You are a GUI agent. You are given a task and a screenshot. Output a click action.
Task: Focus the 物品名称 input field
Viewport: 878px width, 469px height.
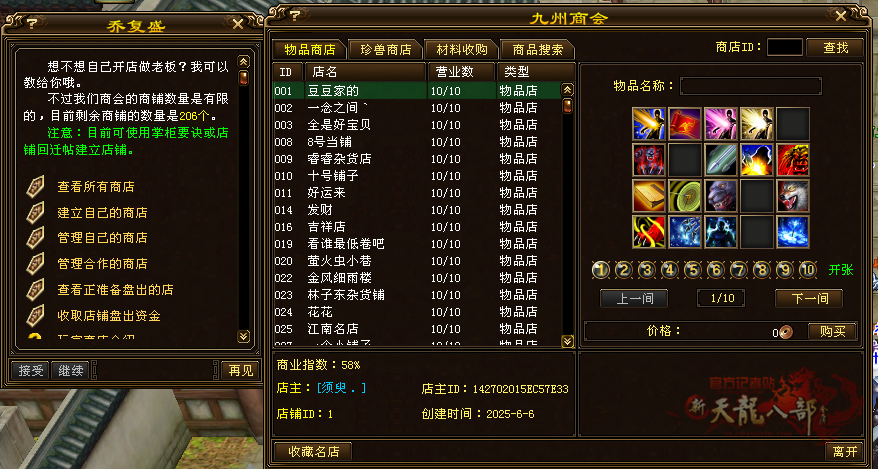[751, 86]
